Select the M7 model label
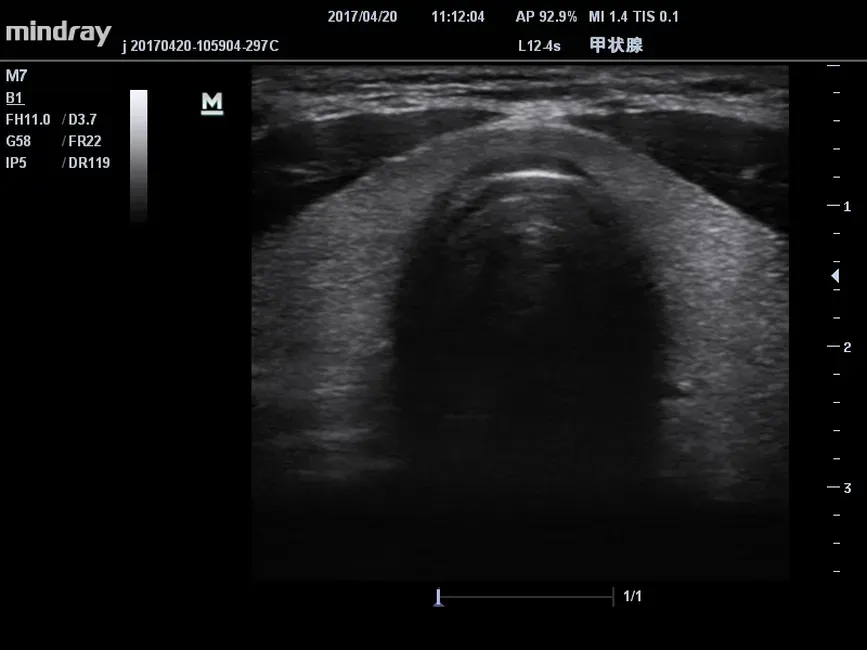Viewport: 867px width, 650px height. 16,76
